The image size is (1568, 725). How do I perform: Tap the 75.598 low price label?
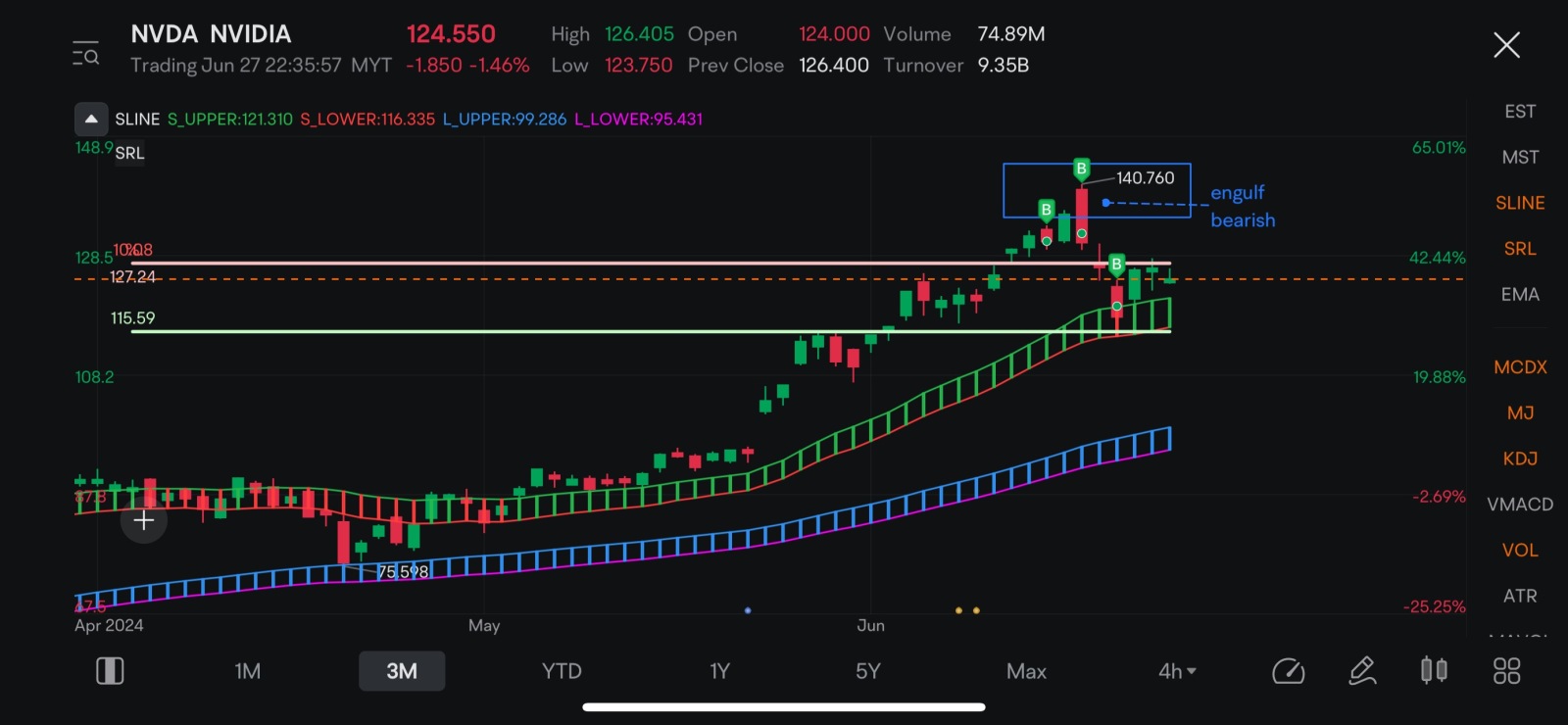point(404,571)
